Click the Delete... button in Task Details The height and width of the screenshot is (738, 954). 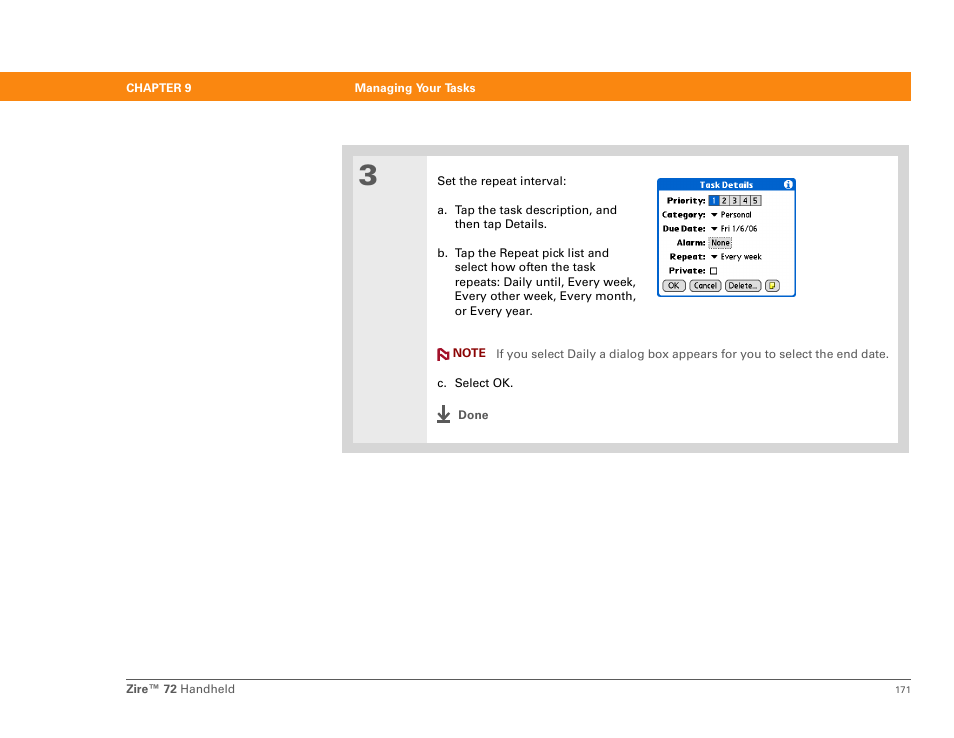click(x=743, y=285)
